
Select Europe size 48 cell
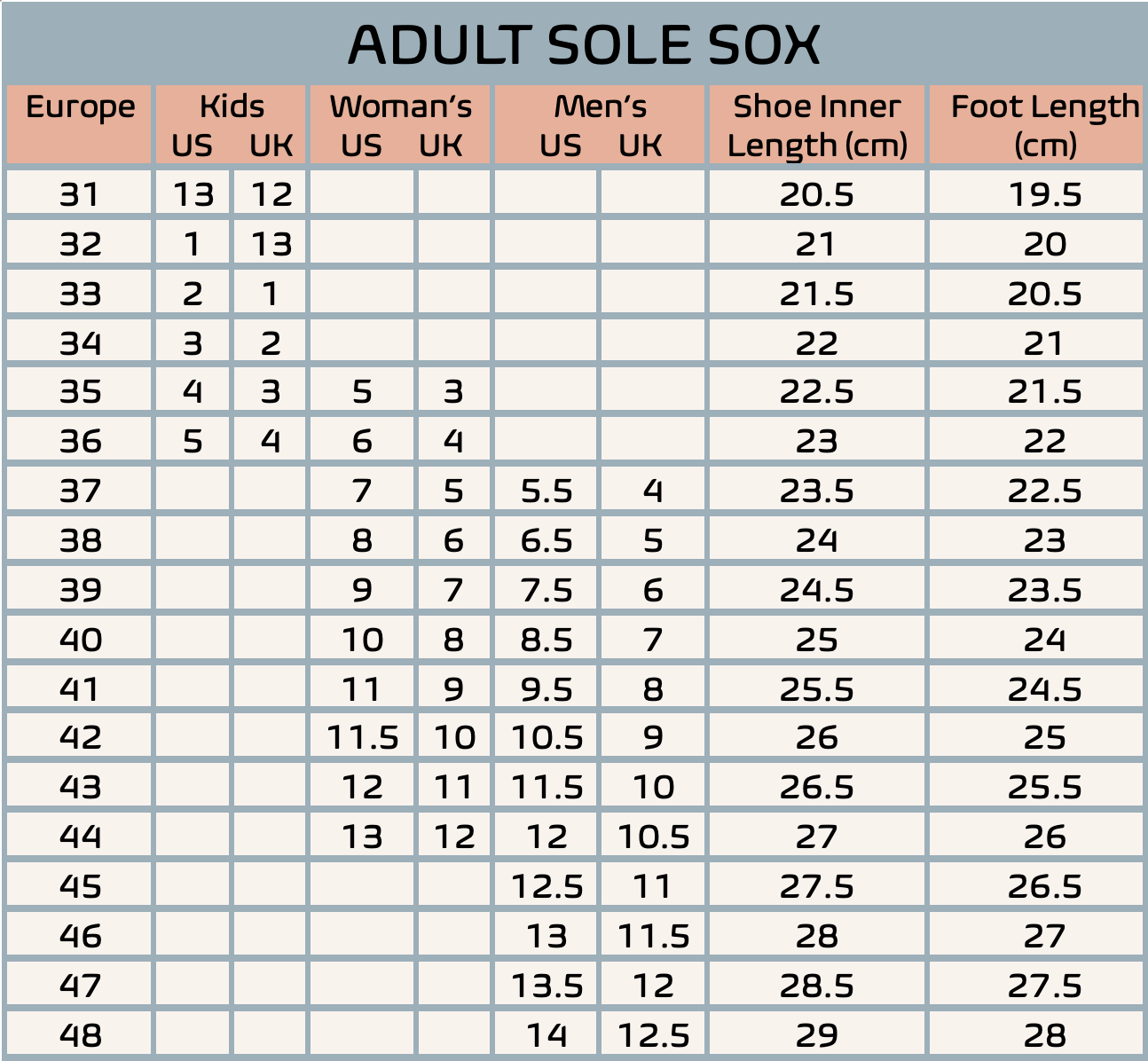pyautogui.click(x=80, y=1034)
